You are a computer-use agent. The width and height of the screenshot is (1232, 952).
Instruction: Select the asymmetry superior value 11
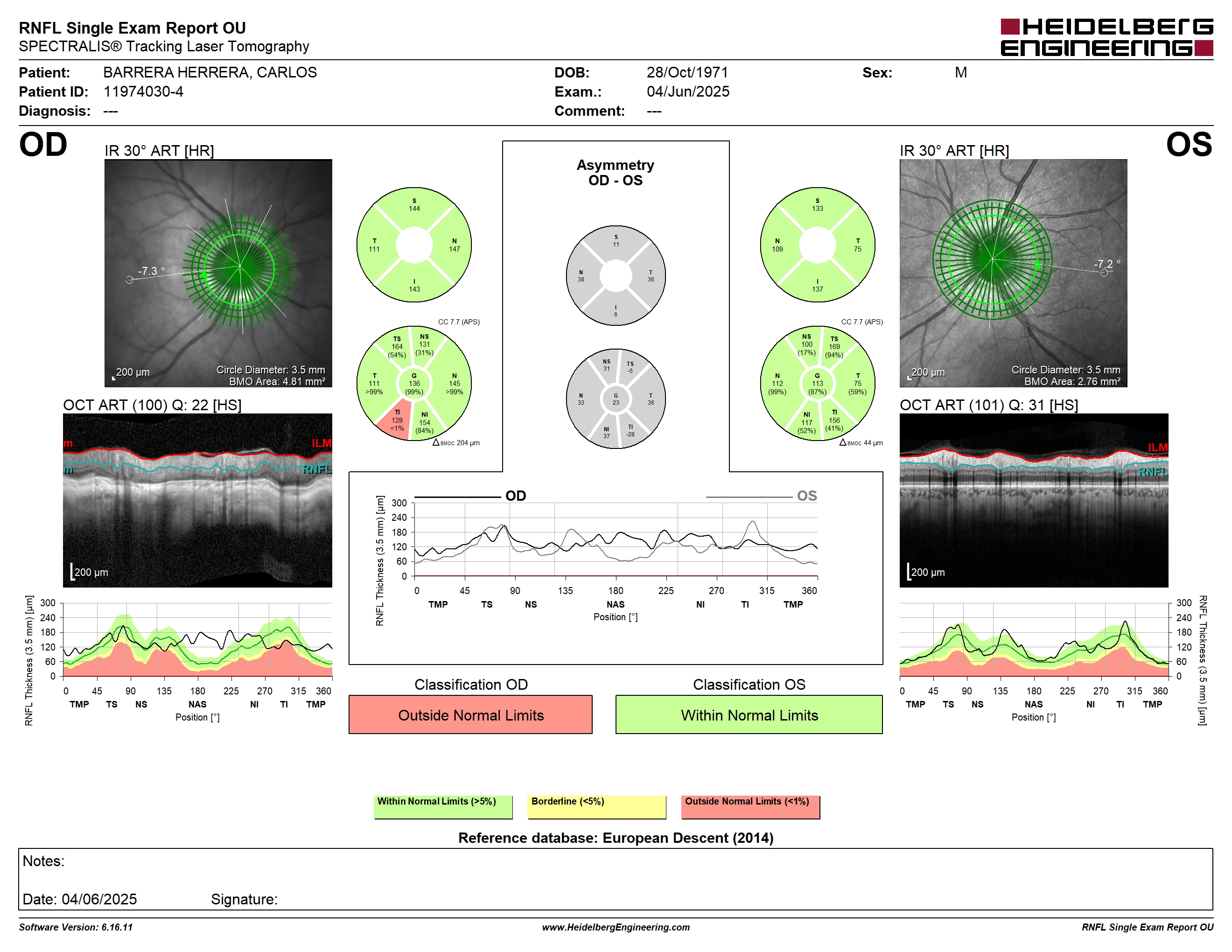coord(616,241)
